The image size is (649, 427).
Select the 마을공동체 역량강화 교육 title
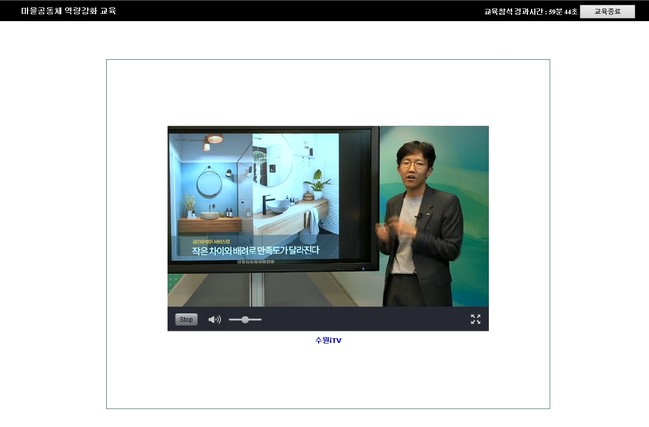68,11
